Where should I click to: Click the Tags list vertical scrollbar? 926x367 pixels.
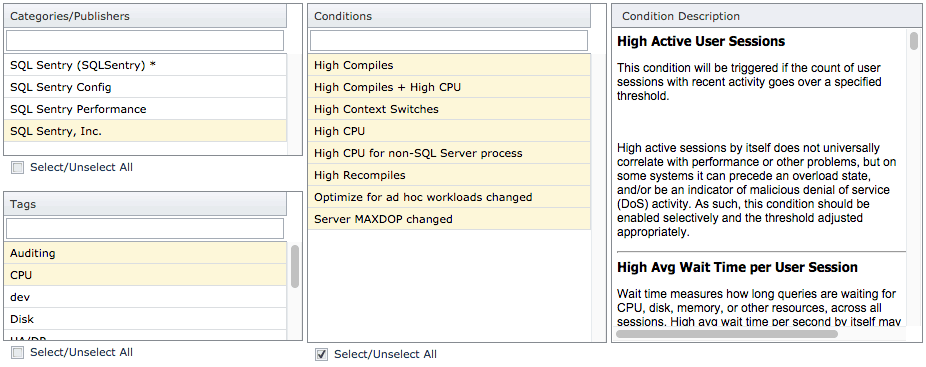point(295,267)
